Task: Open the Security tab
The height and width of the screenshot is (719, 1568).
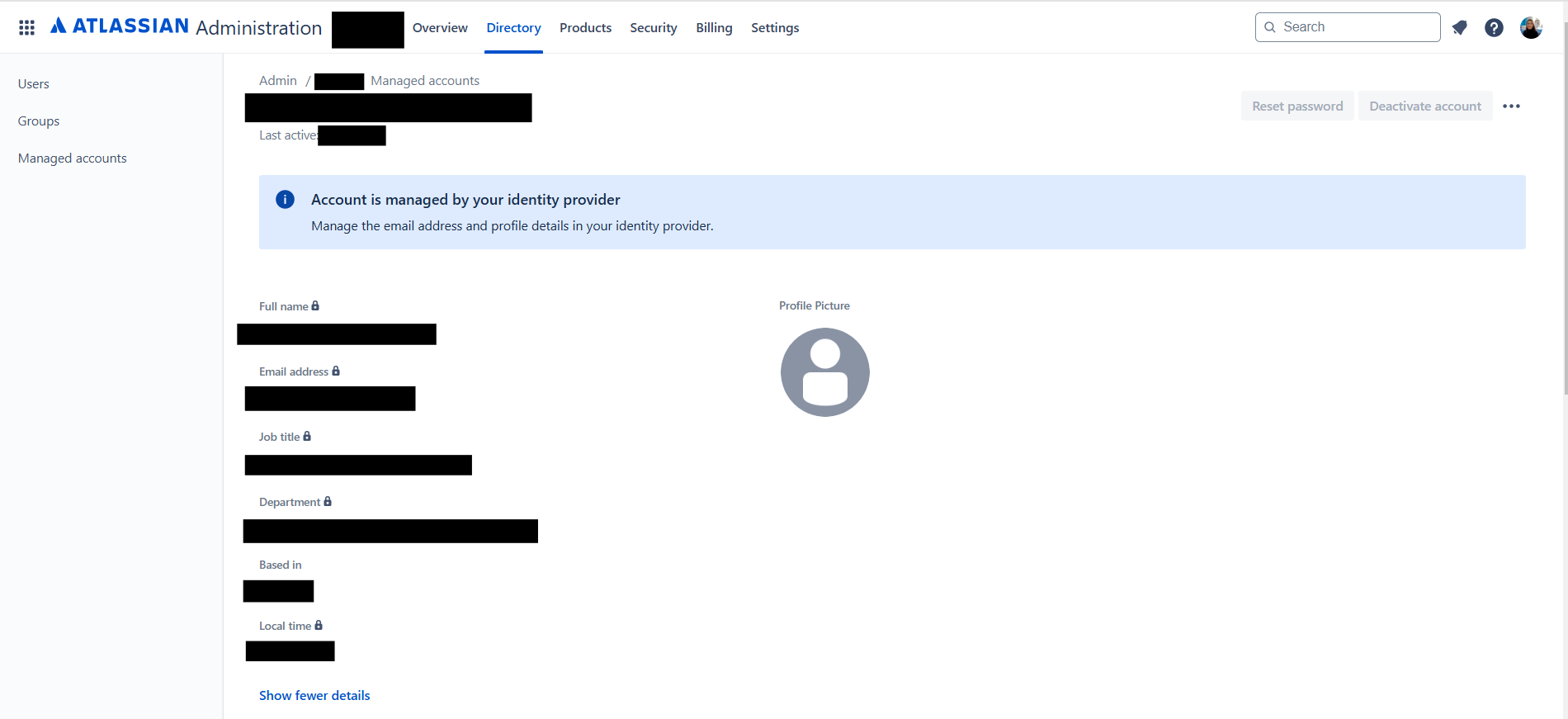Action: tap(654, 27)
